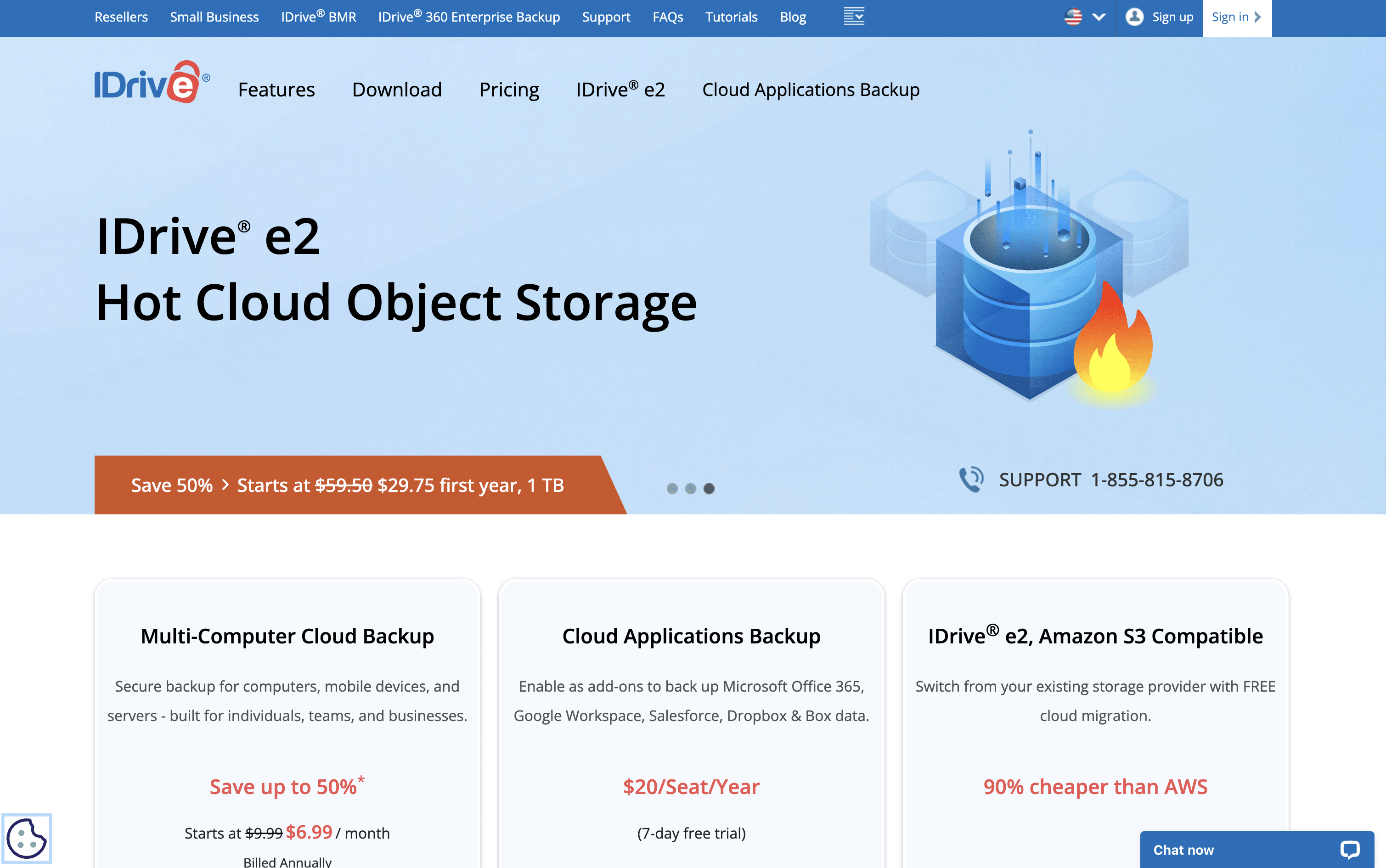Viewport: 1386px width, 868px height.
Task: Click the Save 50% promo banner
Action: pyautogui.click(x=361, y=485)
